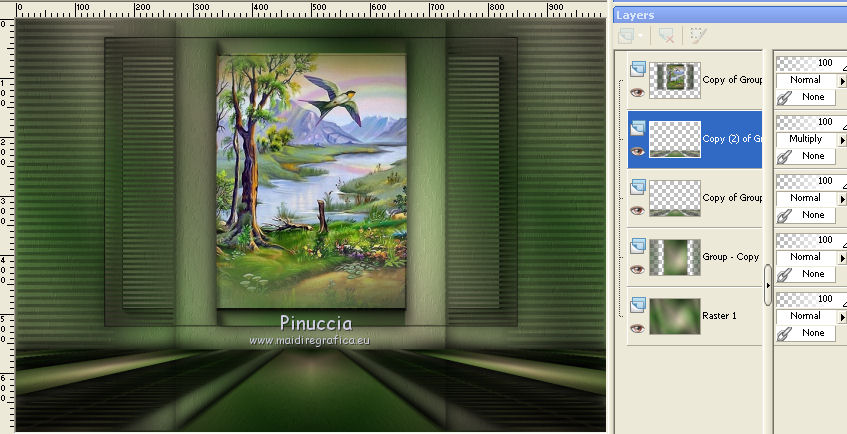Click the opacity slider of the Multiply layer
Viewport: 847px width, 434px height.
811,123
